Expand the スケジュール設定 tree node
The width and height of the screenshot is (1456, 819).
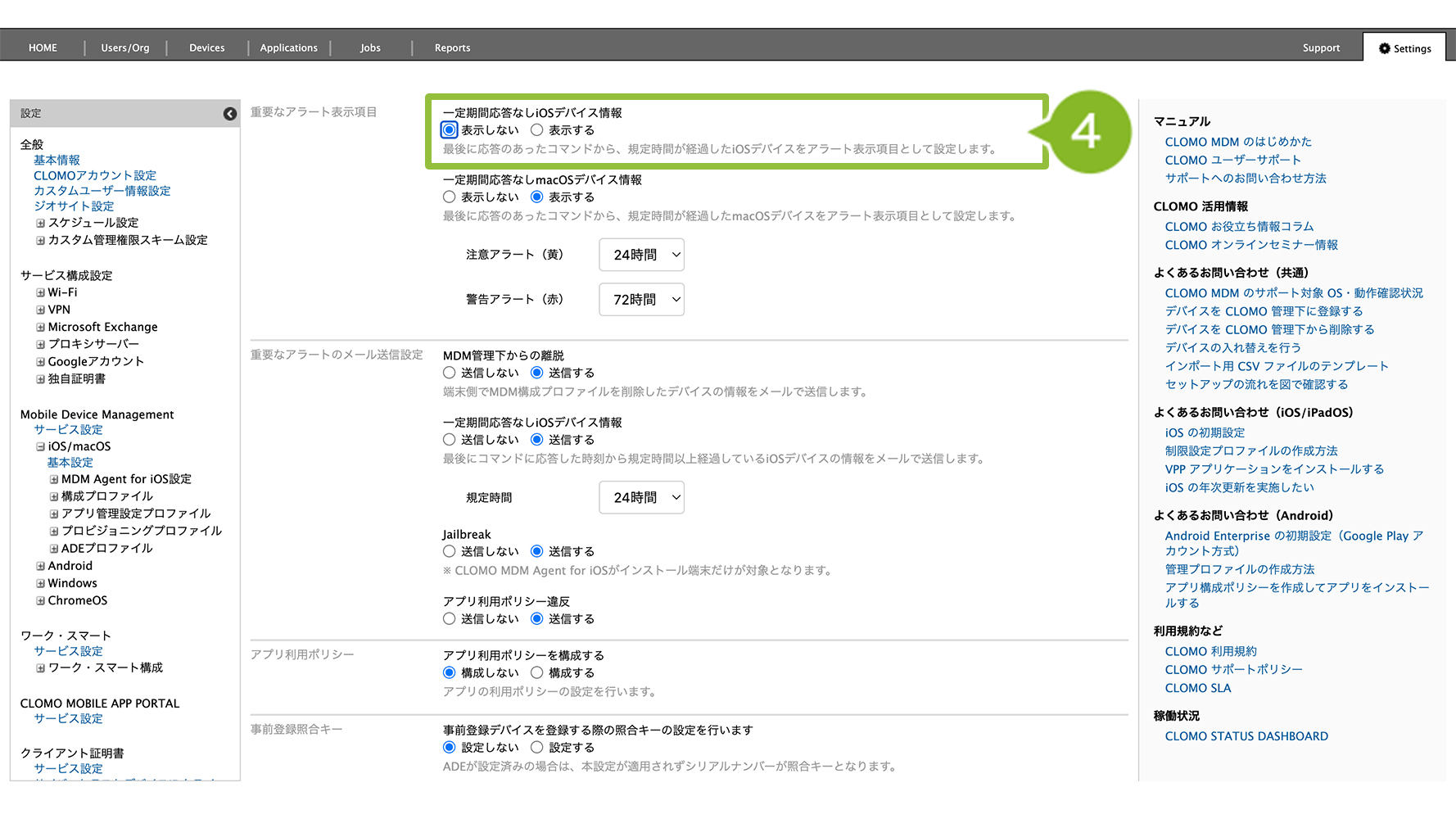[40, 223]
